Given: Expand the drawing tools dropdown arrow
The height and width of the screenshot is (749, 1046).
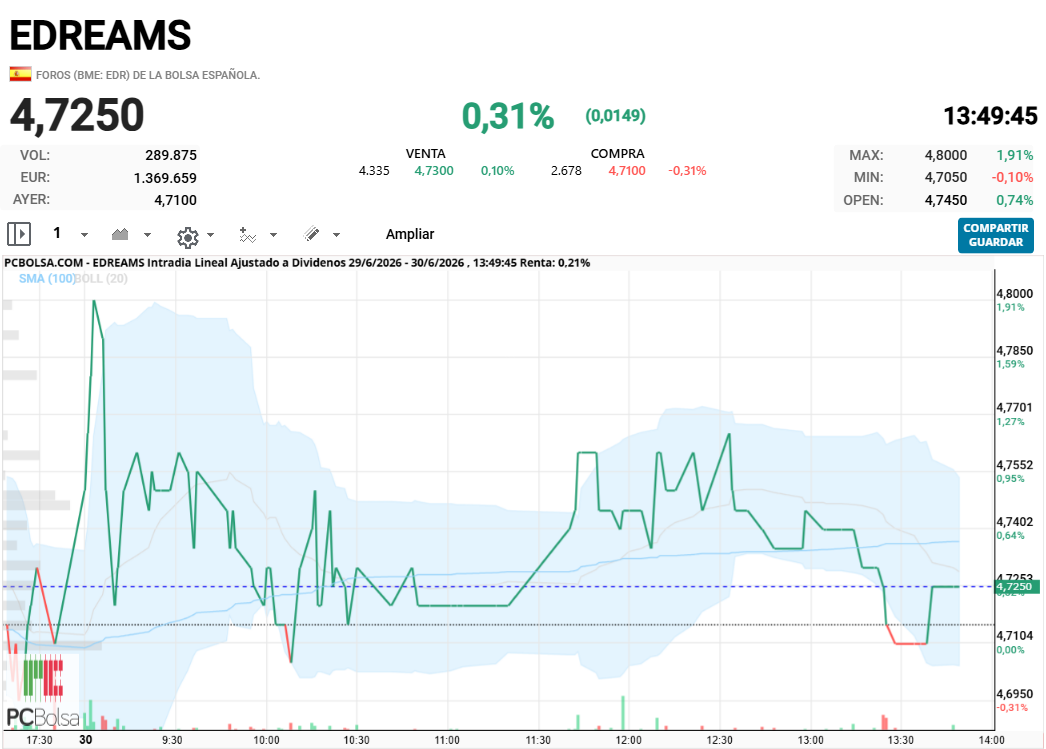Looking at the screenshot, I should (x=336, y=235).
